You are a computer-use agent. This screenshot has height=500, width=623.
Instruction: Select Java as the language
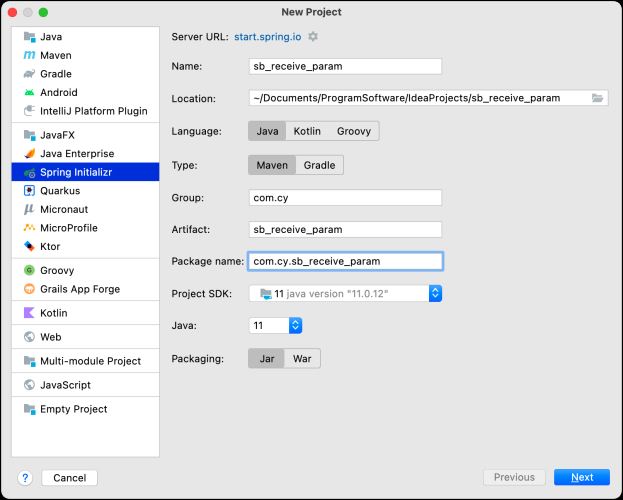(267, 131)
